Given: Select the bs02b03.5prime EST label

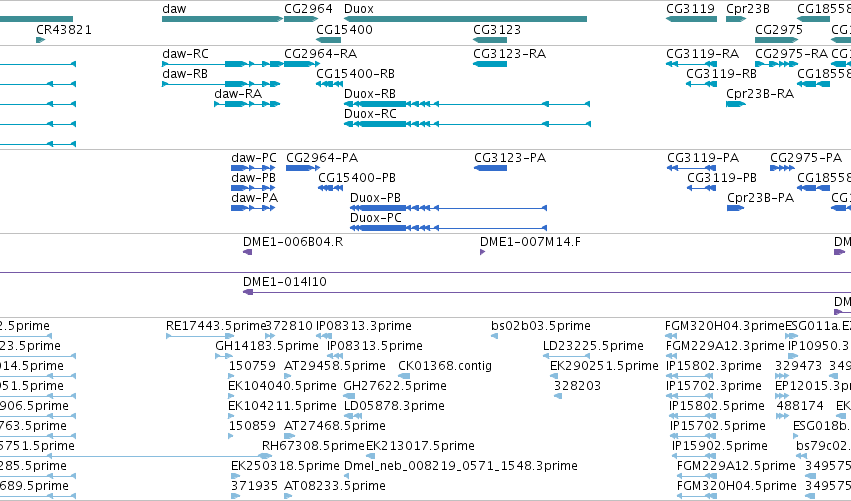Looking at the screenshot, I should click(541, 326).
